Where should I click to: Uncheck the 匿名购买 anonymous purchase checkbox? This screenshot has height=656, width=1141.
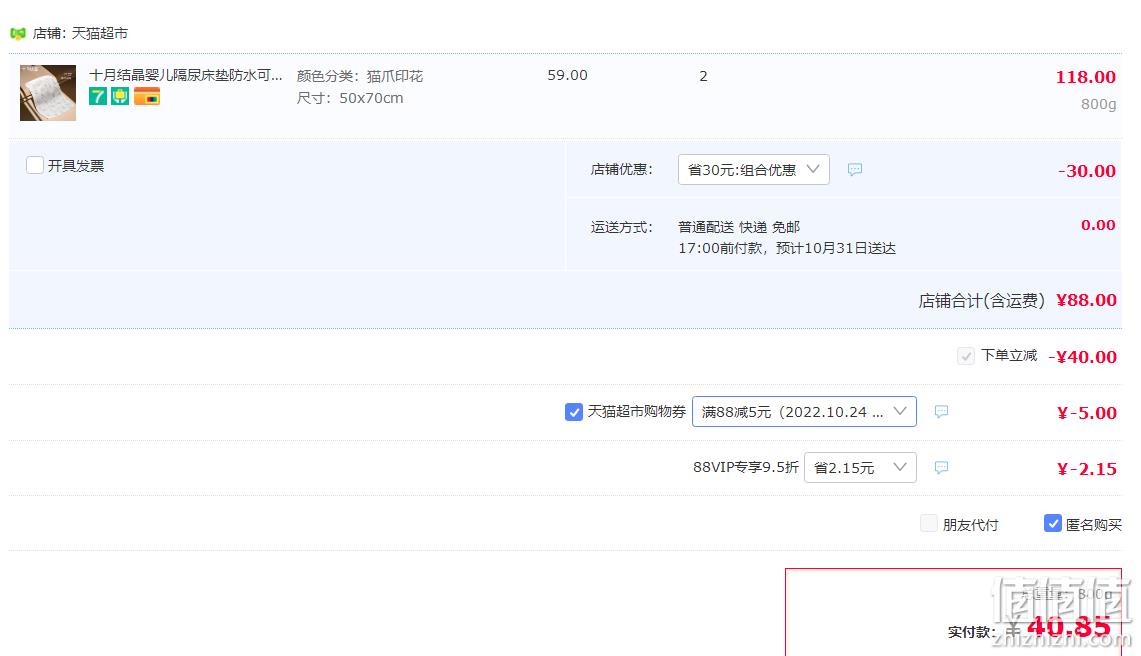point(1052,523)
